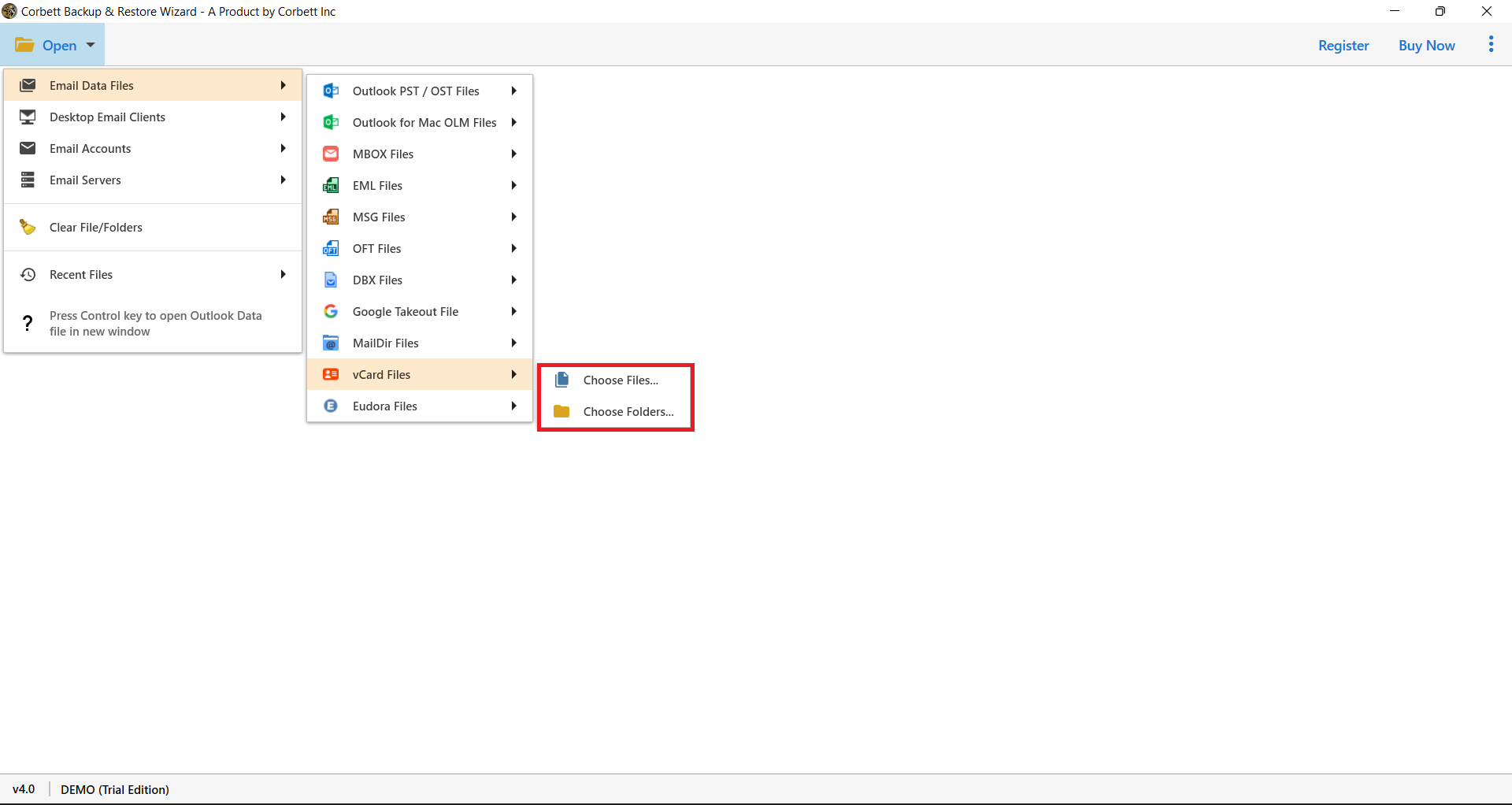Click the Clear File/Folders broom icon
Image resolution: width=1512 pixels, height=805 pixels.
click(x=28, y=227)
